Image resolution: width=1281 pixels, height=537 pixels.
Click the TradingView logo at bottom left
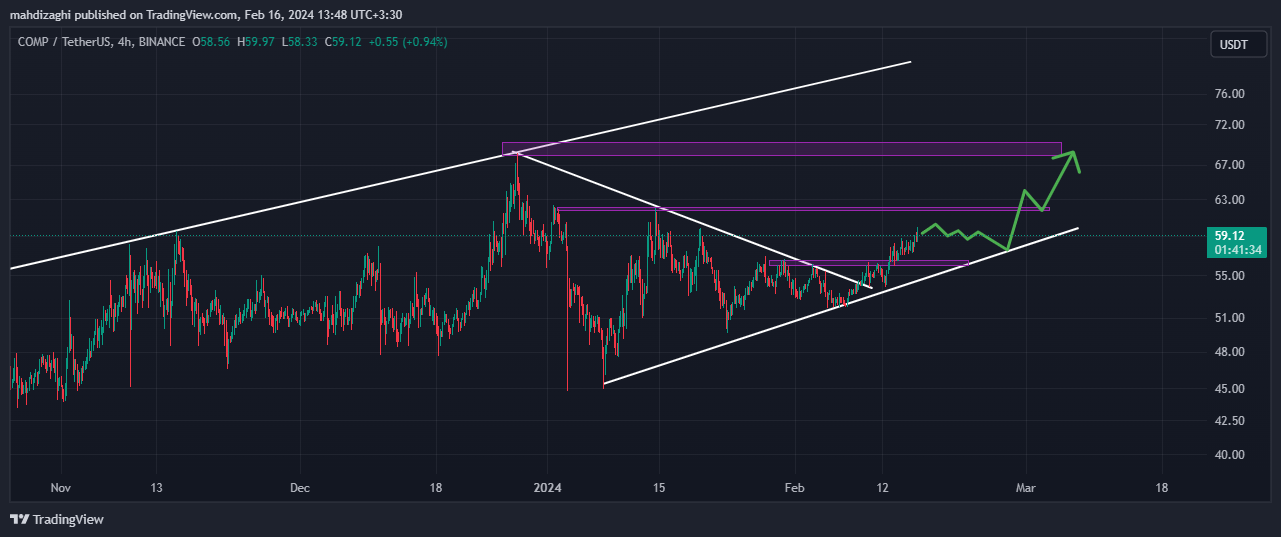[57, 519]
